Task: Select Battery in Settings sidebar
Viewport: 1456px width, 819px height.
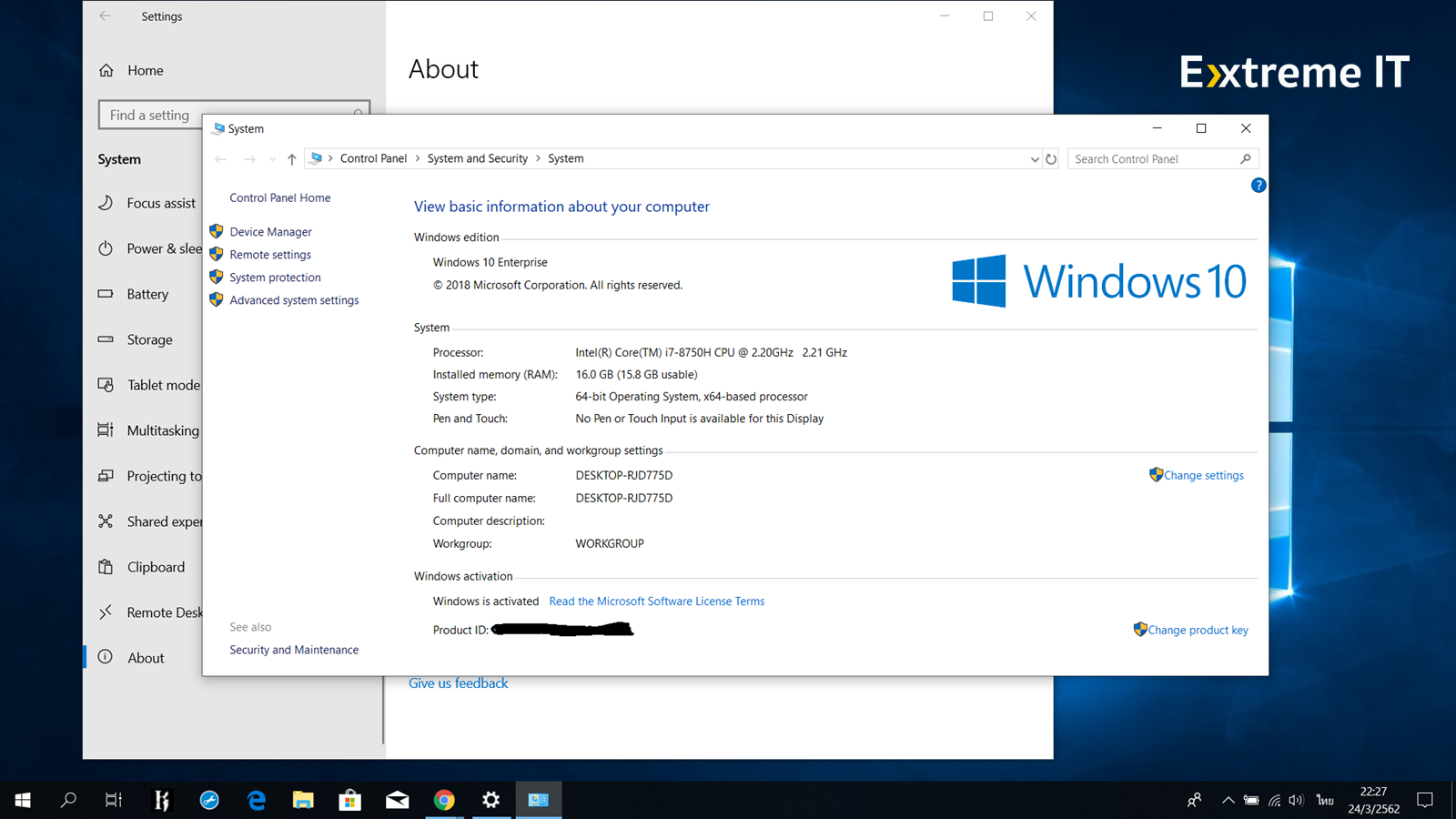Action: [x=149, y=294]
